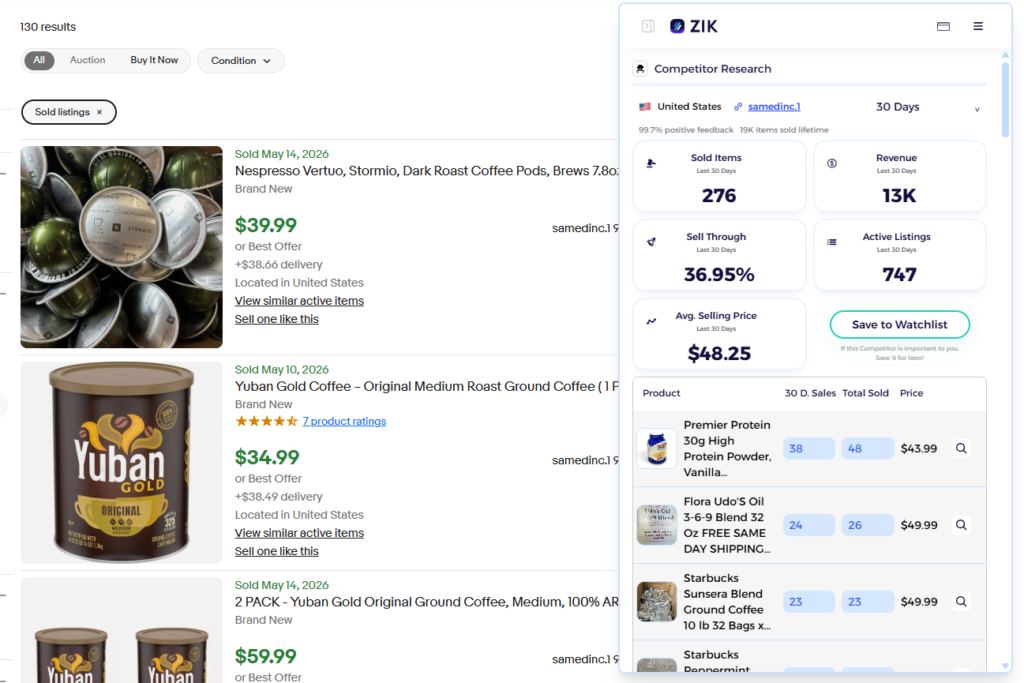The height and width of the screenshot is (683, 1024).
Task: Click the Price column header
Action: point(911,393)
